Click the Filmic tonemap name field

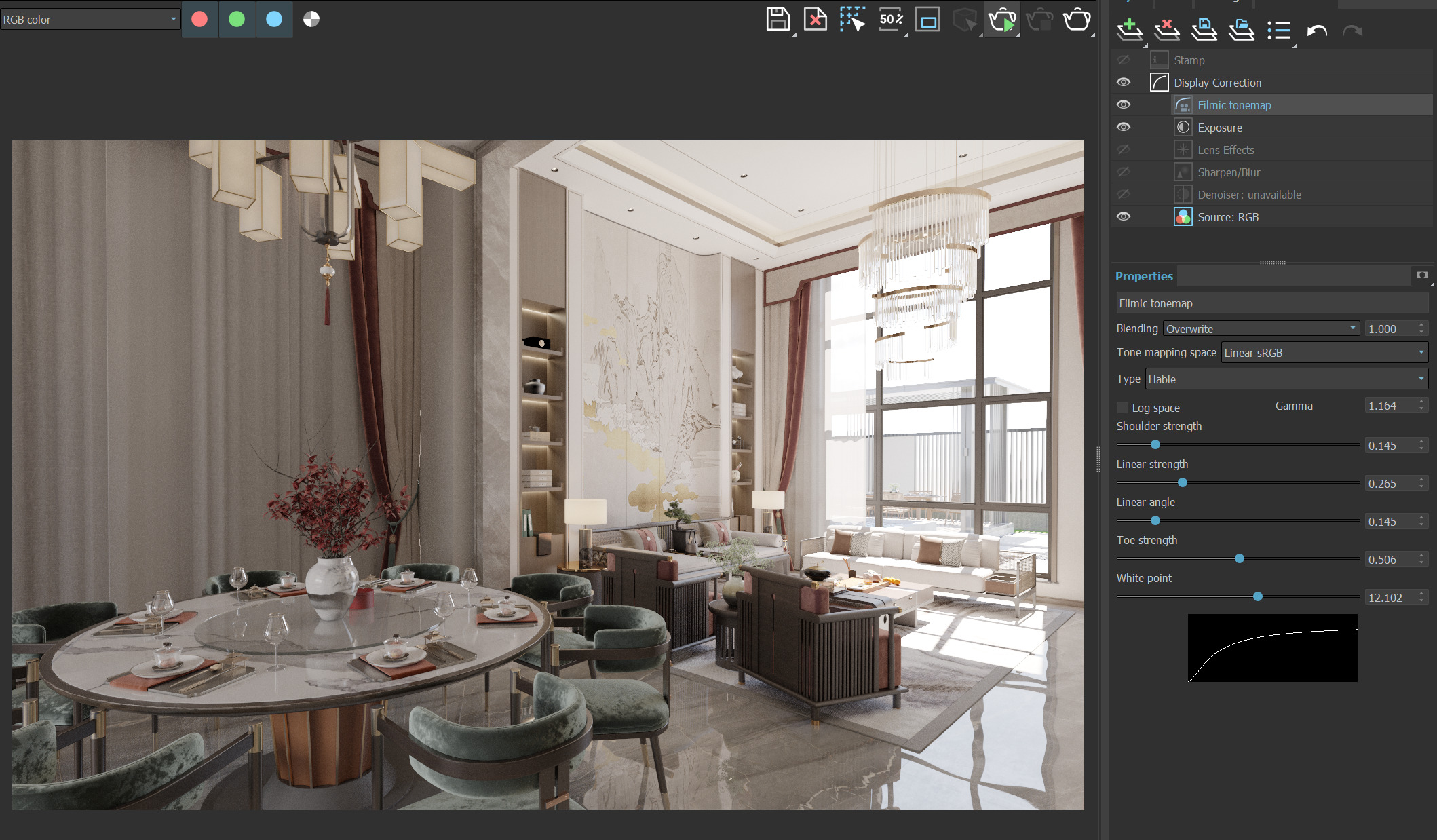(1271, 303)
